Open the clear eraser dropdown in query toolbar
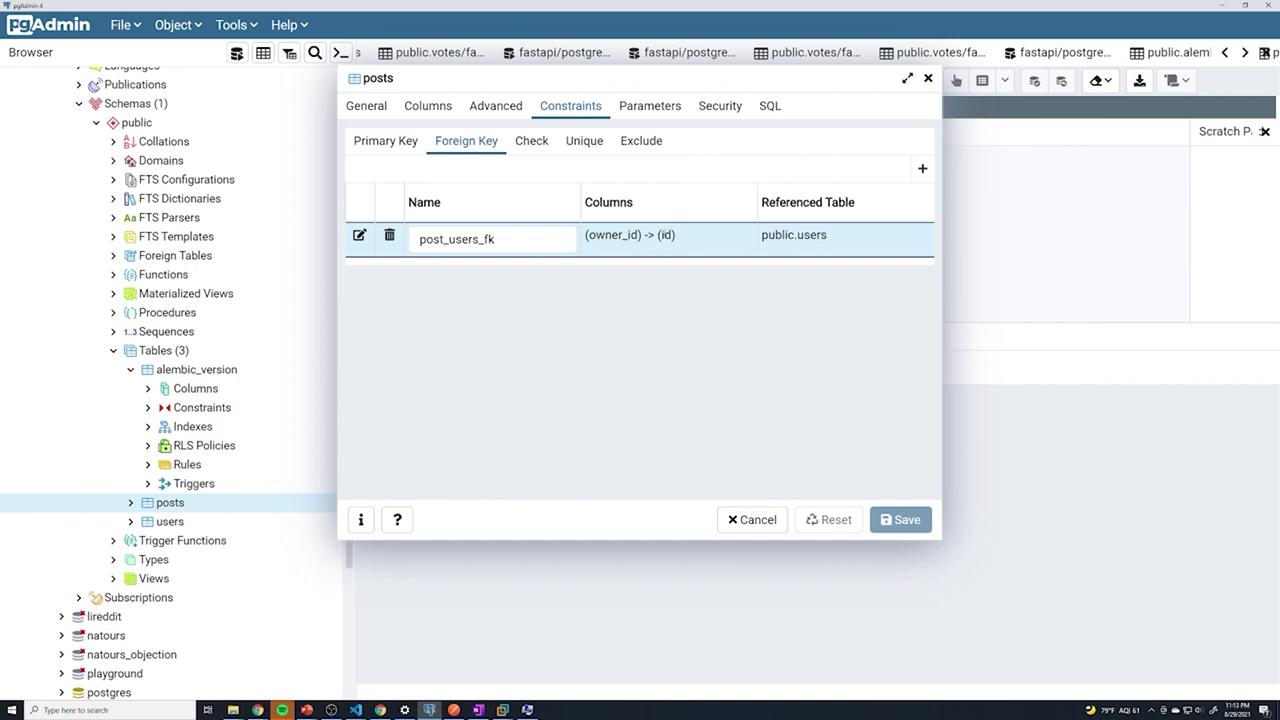This screenshot has width=1280, height=720. point(1101,81)
